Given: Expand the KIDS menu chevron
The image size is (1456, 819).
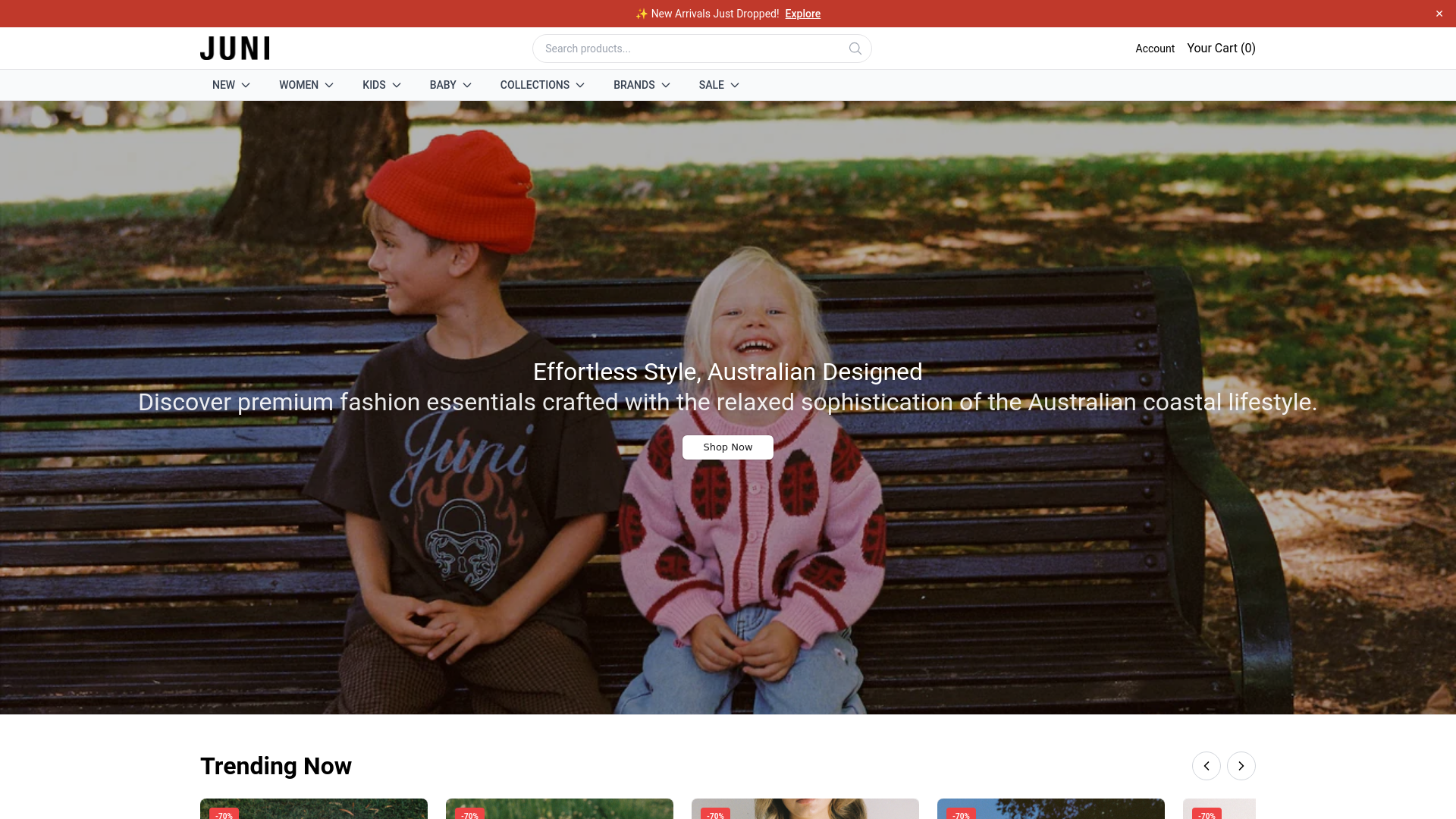Looking at the screenshot, I should [397, 85].
